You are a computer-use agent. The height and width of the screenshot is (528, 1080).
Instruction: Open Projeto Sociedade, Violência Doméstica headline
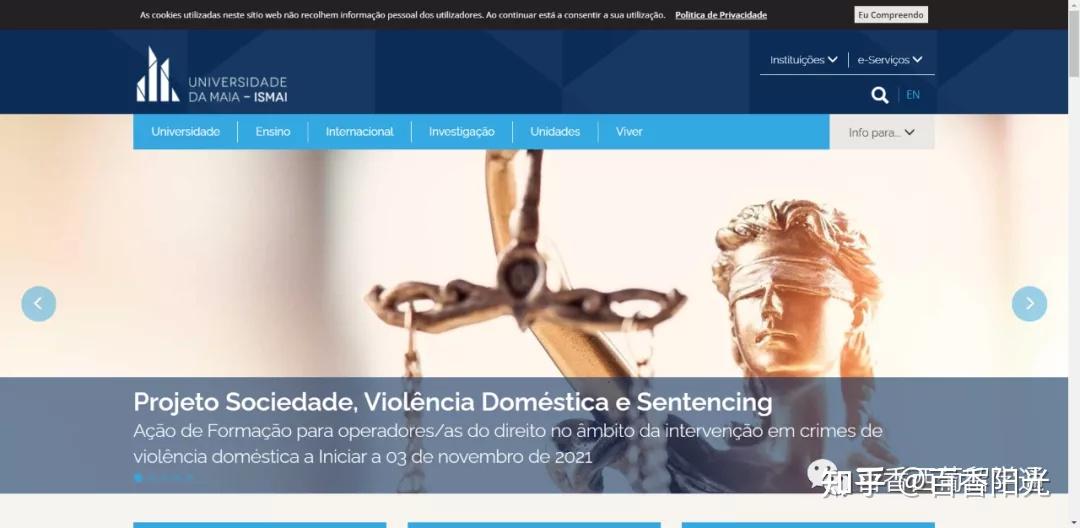coord(453,402)
